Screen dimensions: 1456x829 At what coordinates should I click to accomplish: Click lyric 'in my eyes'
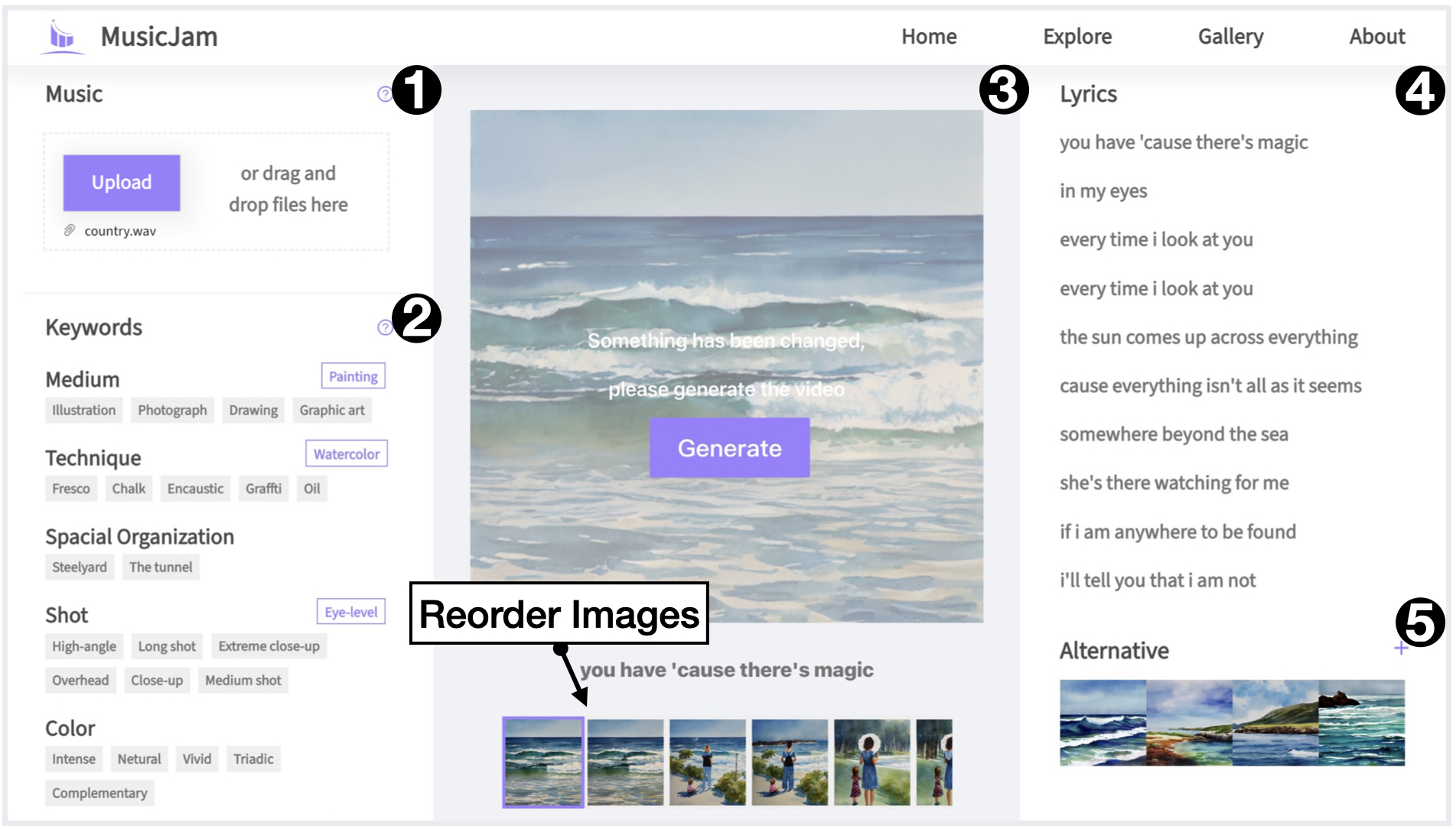click(1103, 191)
